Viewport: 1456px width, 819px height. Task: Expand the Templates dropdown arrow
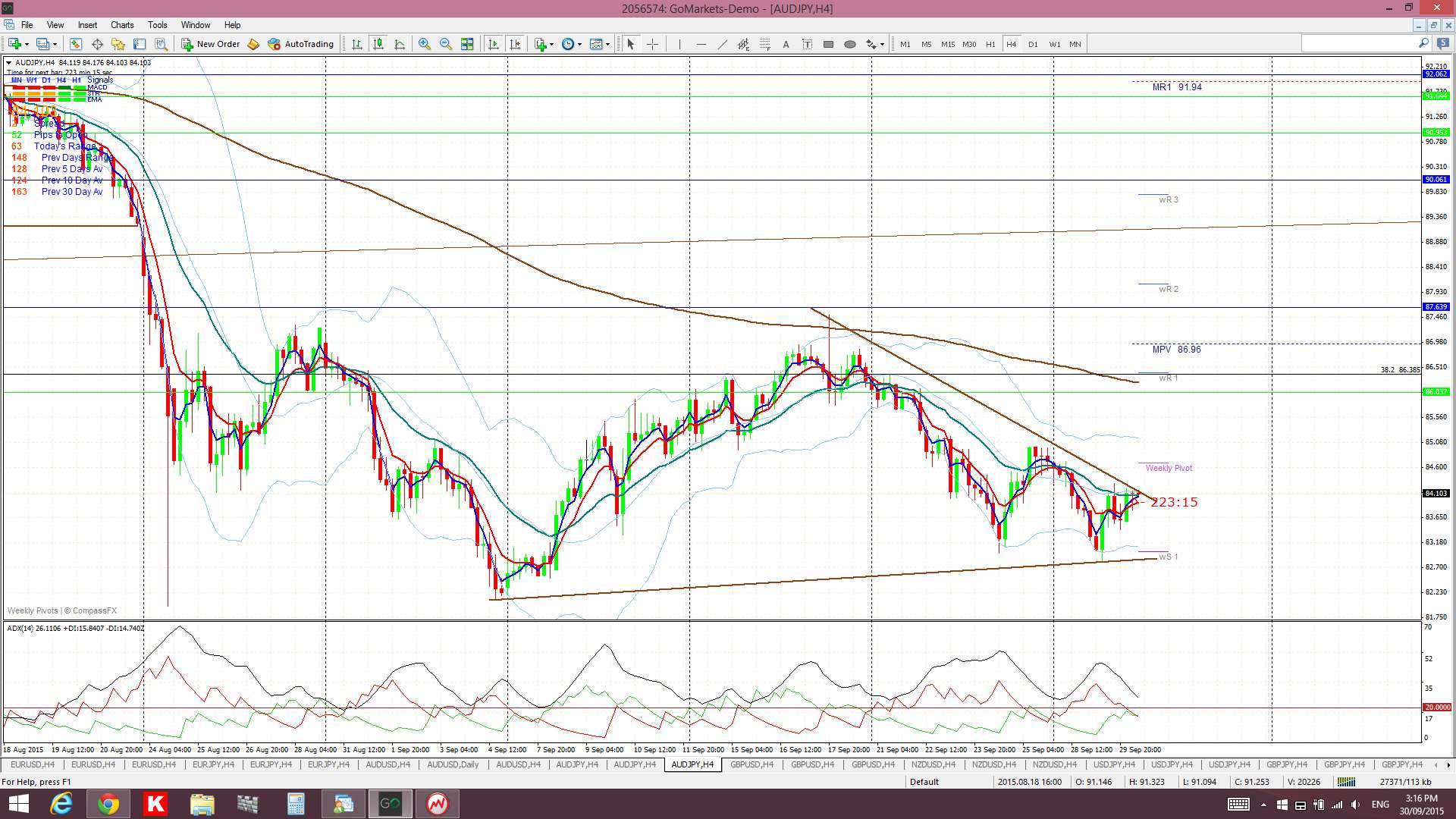point(608,44)
